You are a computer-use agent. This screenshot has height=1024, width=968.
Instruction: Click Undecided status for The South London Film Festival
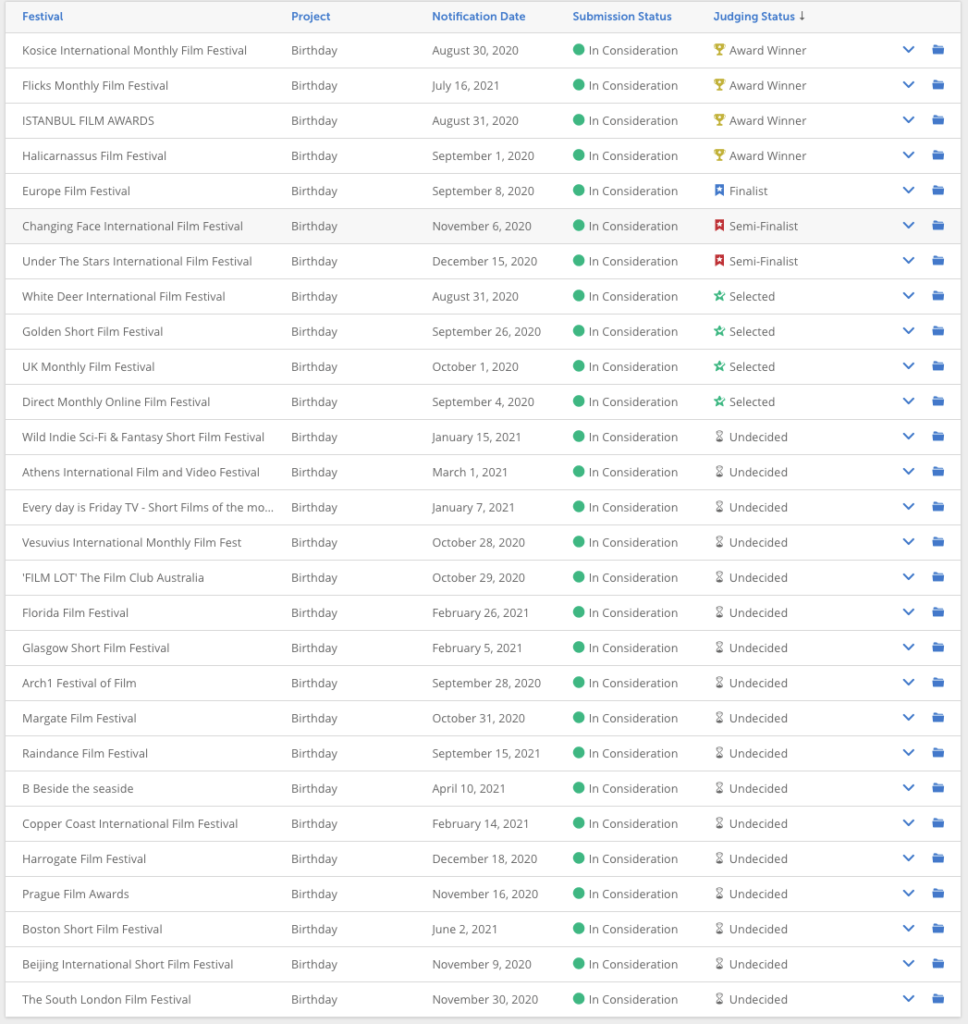[758, 999]
